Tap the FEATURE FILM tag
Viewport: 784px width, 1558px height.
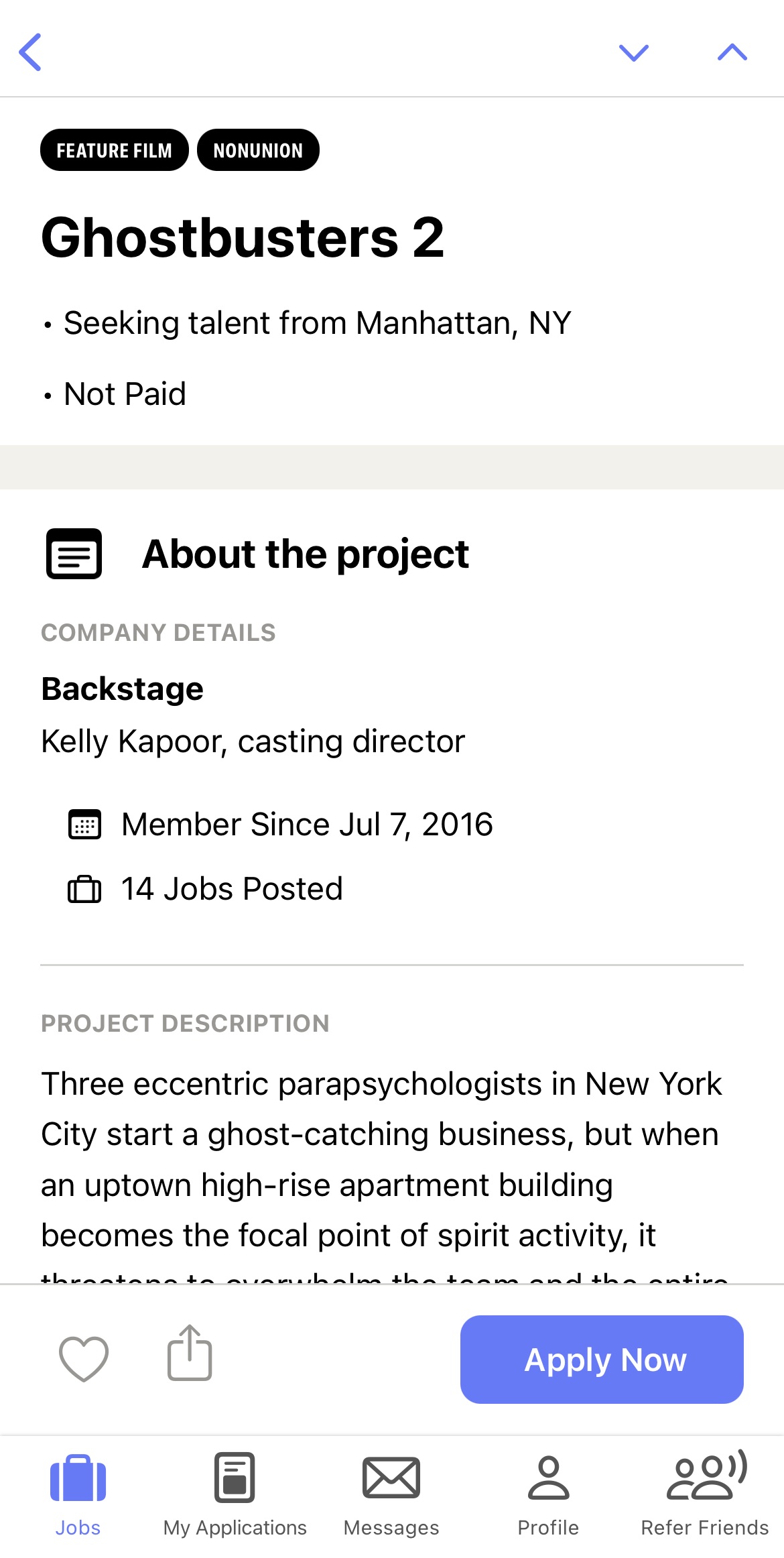pos(115,150)
